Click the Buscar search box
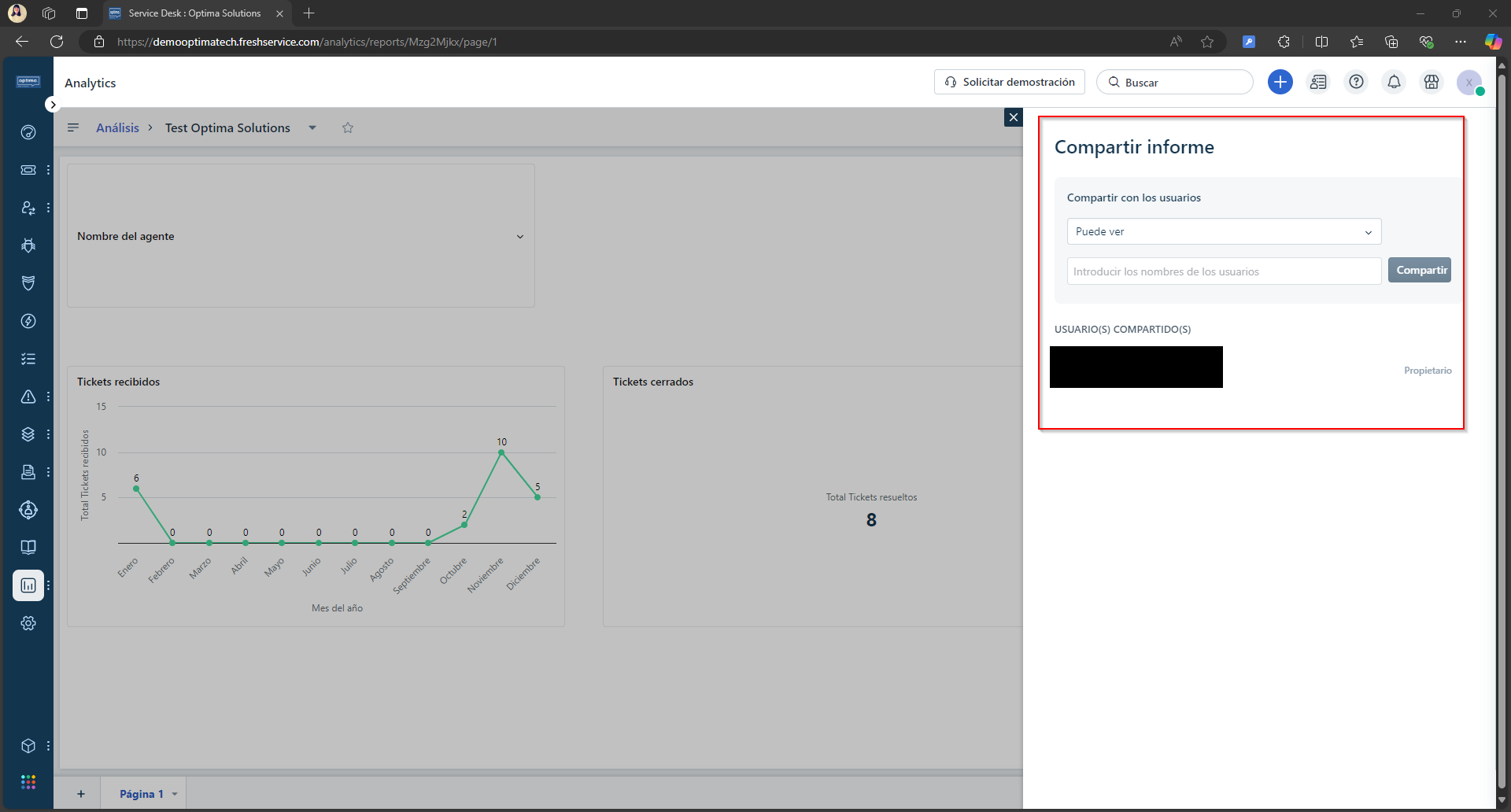 click(1175, 83)
